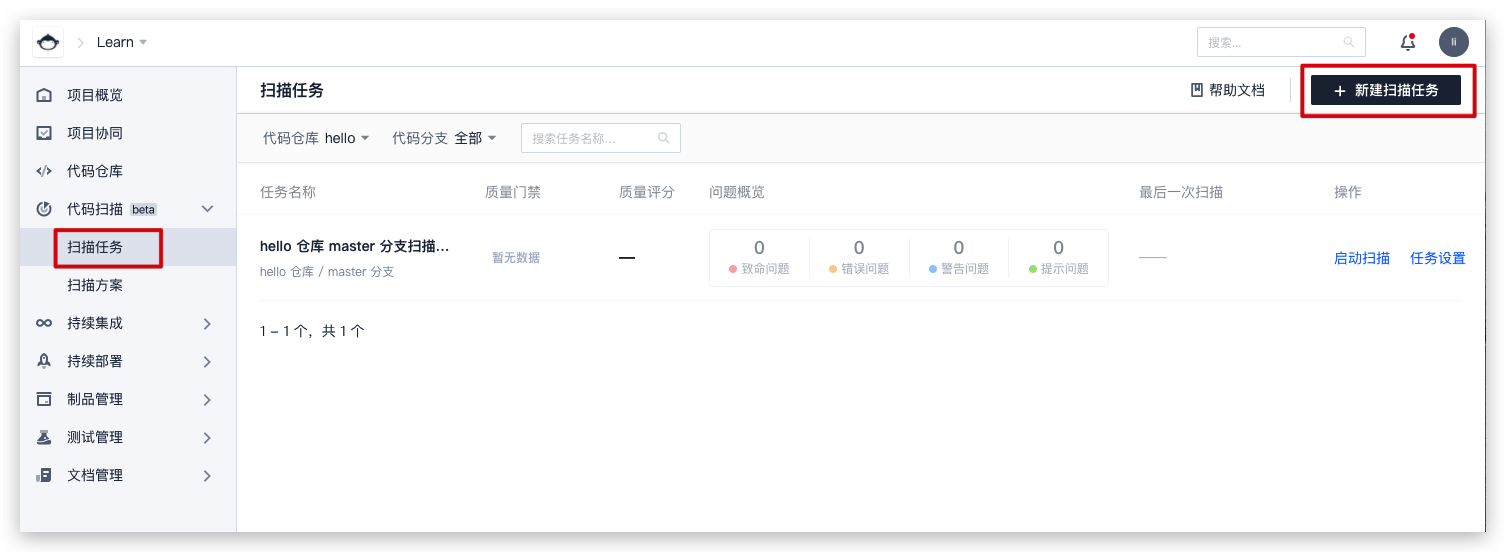This screenshot has width=1506, height=552.
Task: Click the 质量评分 column header
Action: coord(647,192)
